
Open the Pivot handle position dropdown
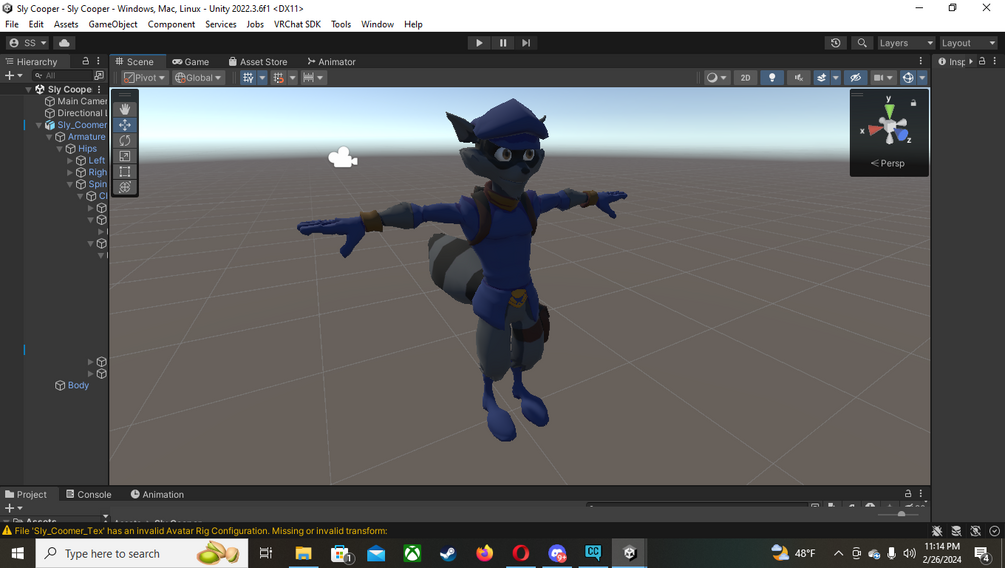pyautogui.click(x=144, y=78)
